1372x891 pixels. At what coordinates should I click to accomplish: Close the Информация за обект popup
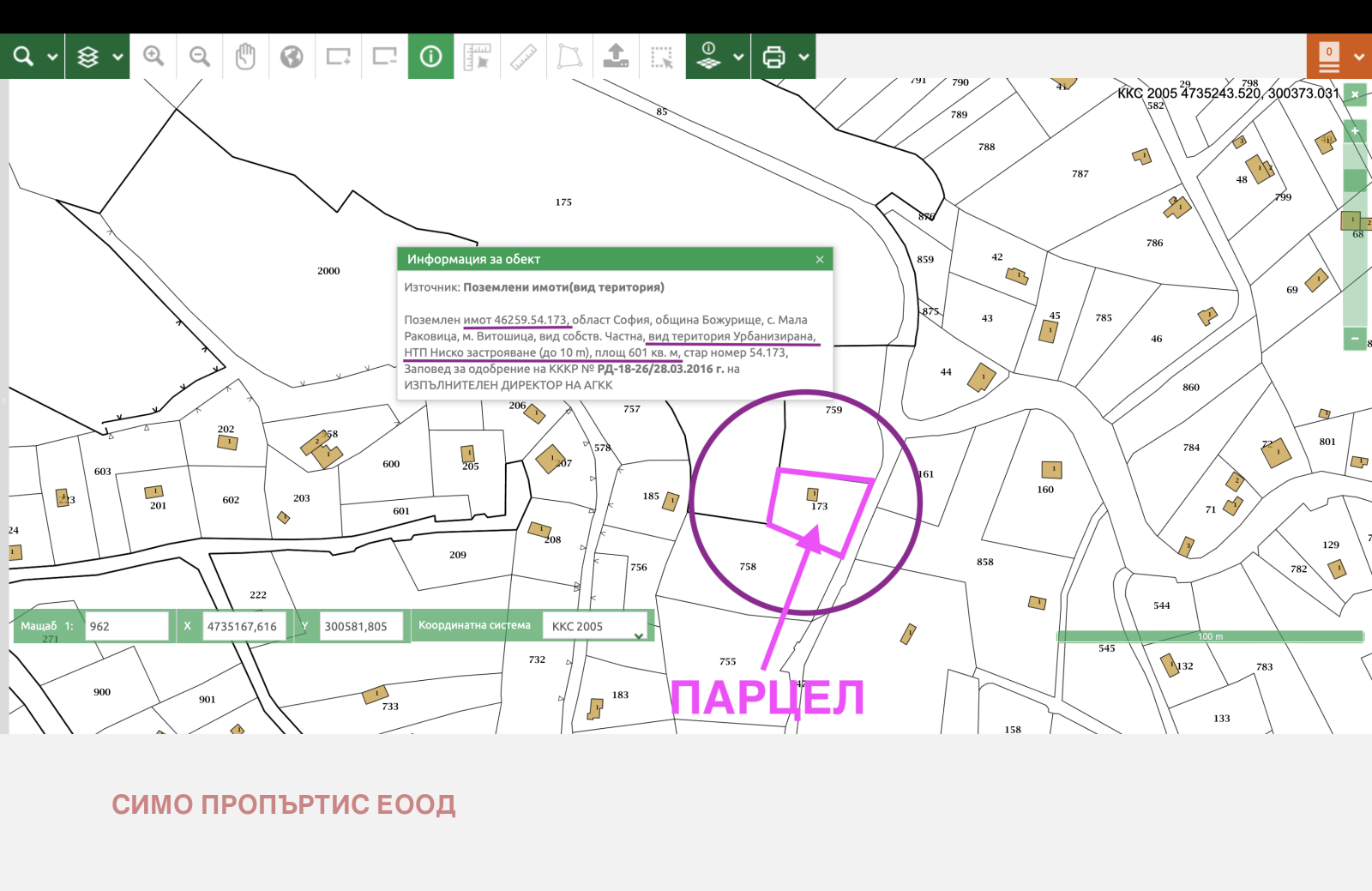pyautogui.click(x=819, y=259)
